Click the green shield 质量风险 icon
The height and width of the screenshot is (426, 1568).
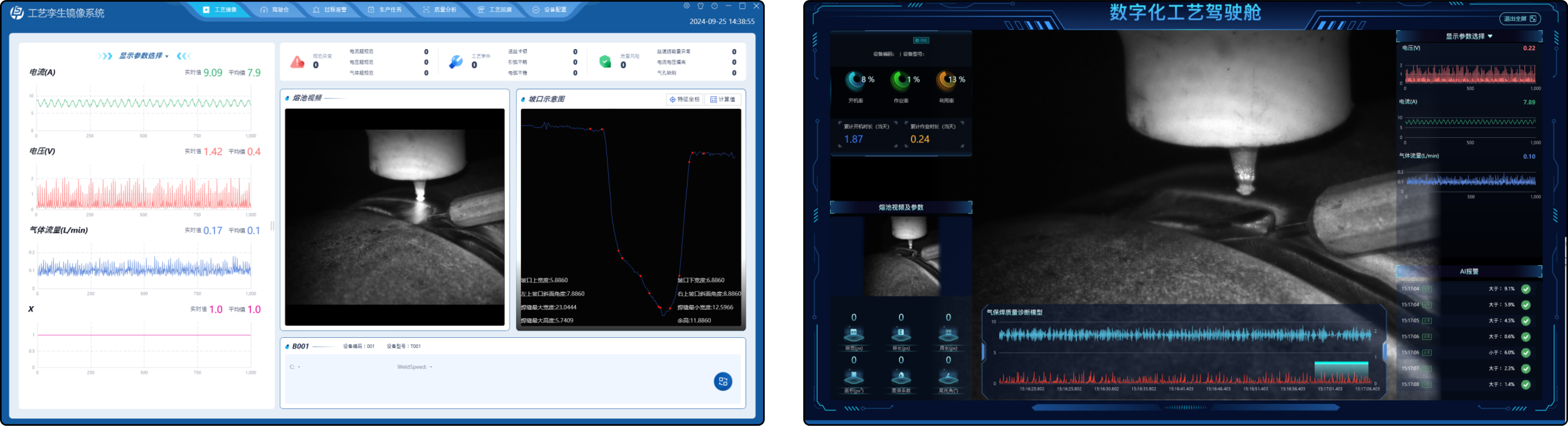click(x=605, y=61)
